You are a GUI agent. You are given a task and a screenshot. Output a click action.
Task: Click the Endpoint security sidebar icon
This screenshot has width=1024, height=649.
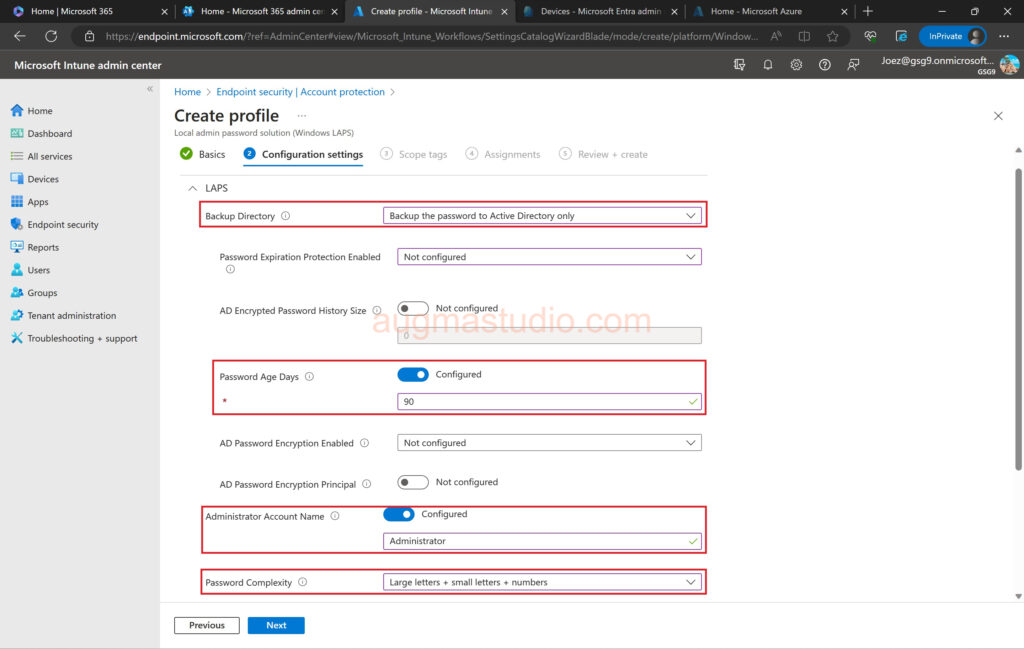pyautogui.click(x=17, y=225)
